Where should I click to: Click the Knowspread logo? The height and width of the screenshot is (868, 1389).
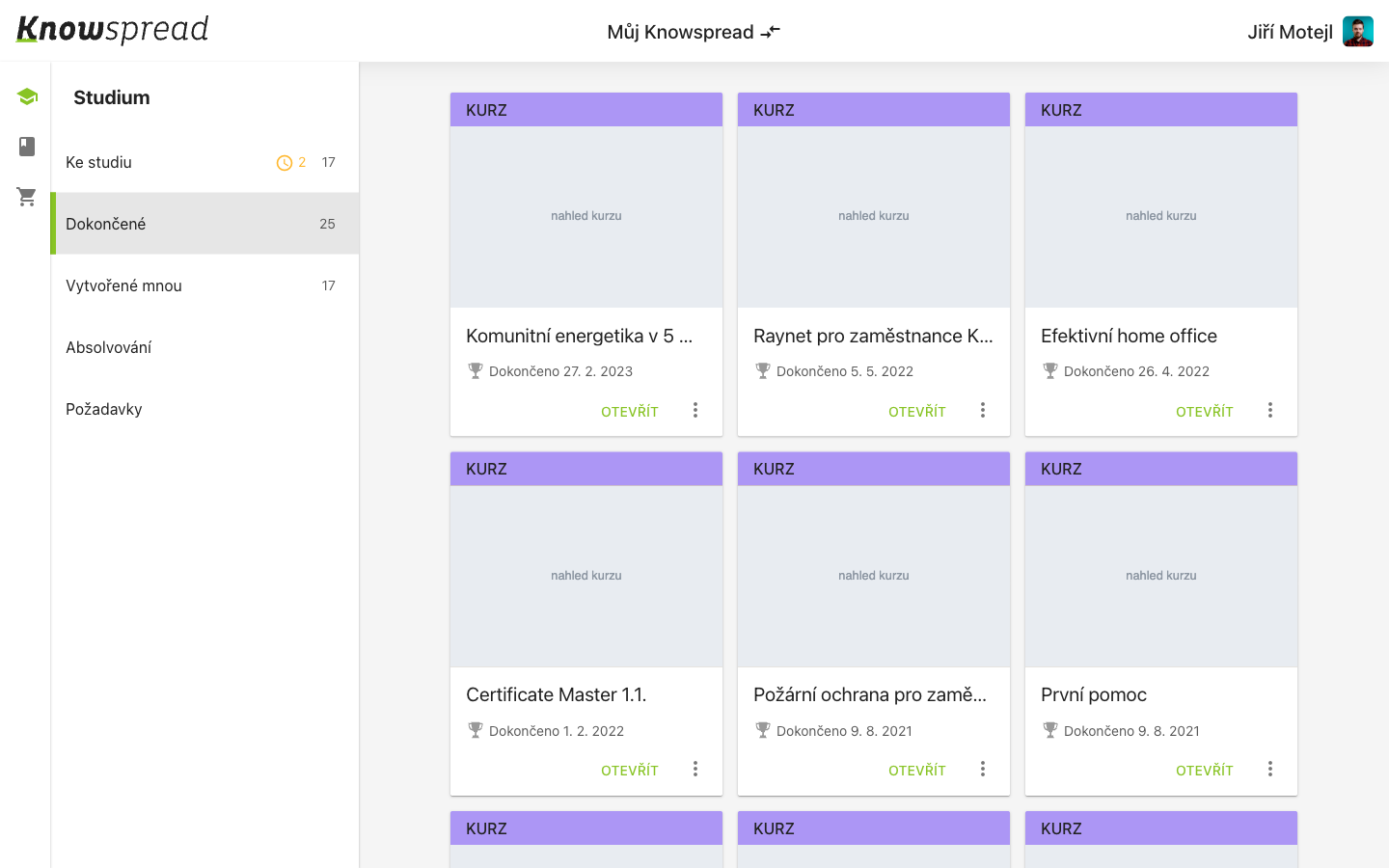point(113,30)
